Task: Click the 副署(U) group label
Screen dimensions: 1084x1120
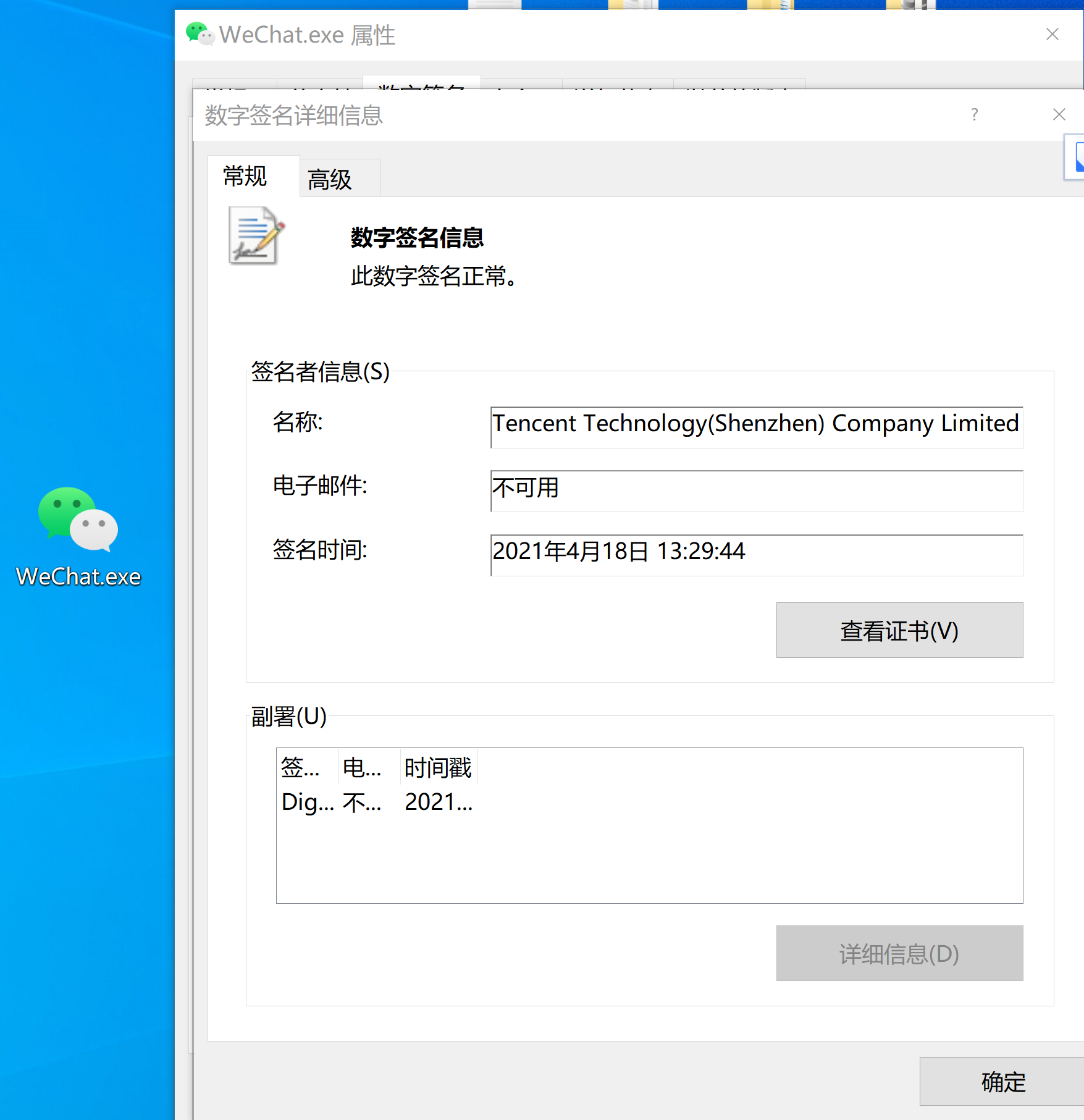Action: coord(288,717)
